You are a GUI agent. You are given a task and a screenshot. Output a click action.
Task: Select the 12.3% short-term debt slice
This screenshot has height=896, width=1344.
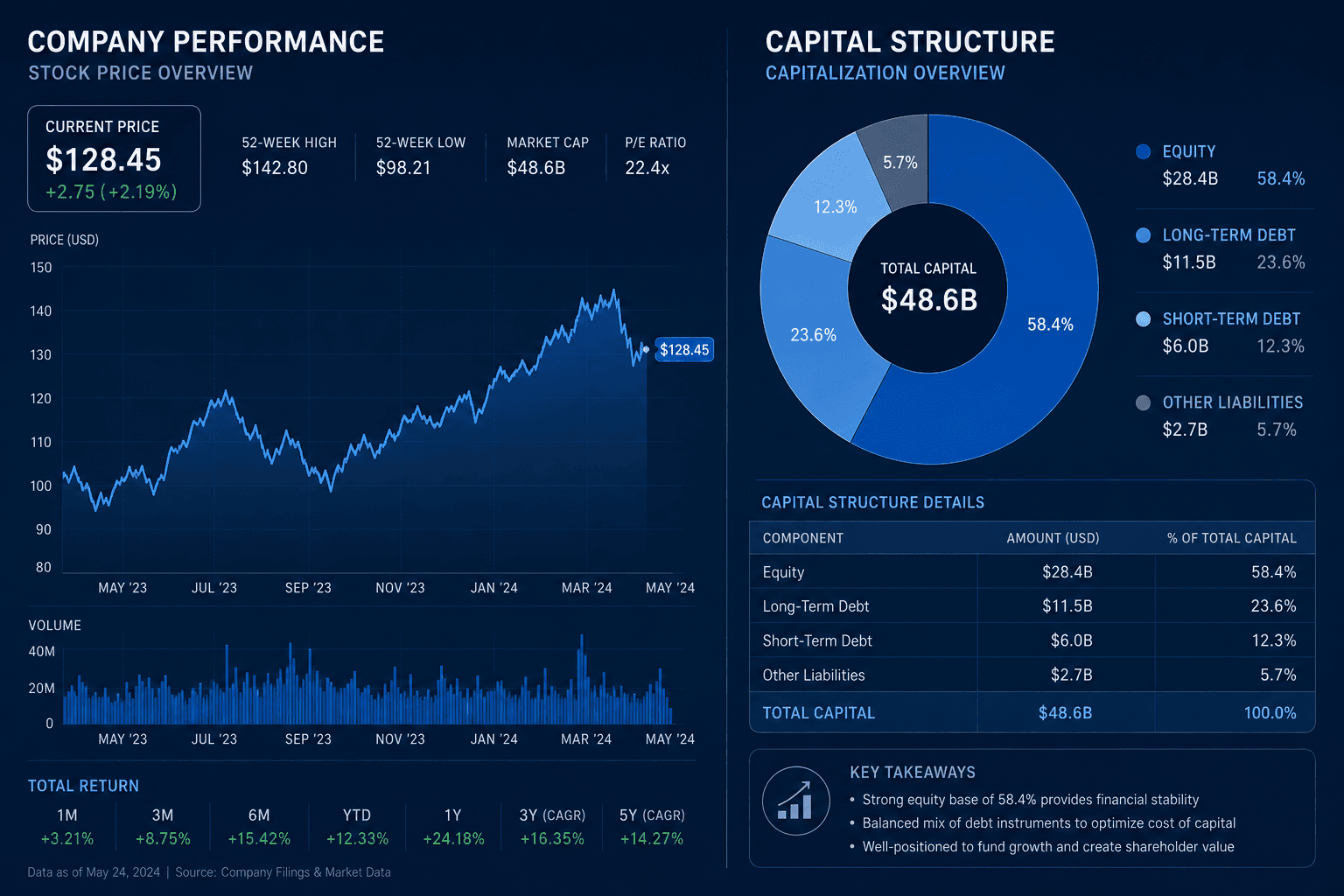click(x=834, y=207)
